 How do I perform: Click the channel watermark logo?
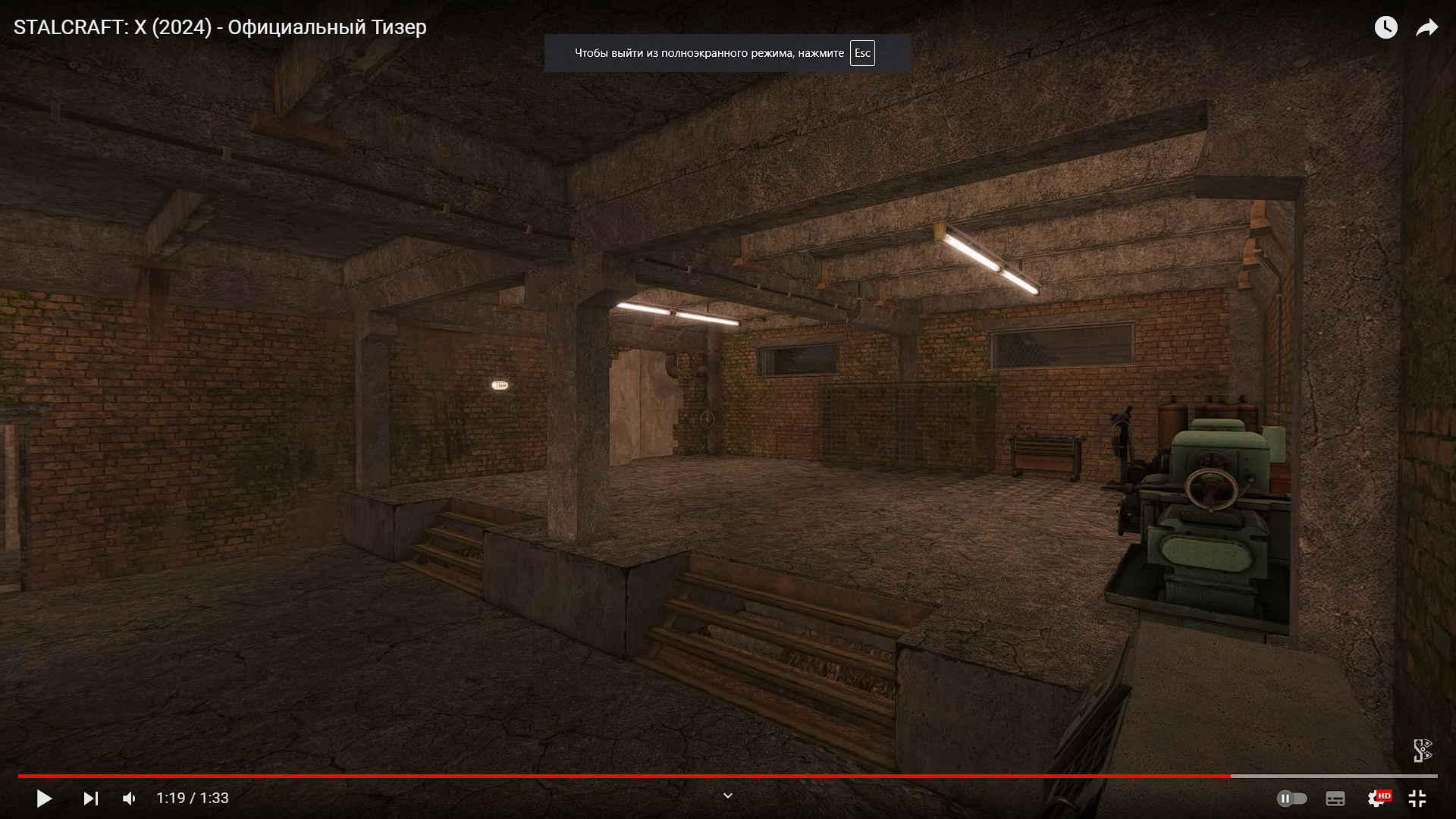coord(1423,750)
